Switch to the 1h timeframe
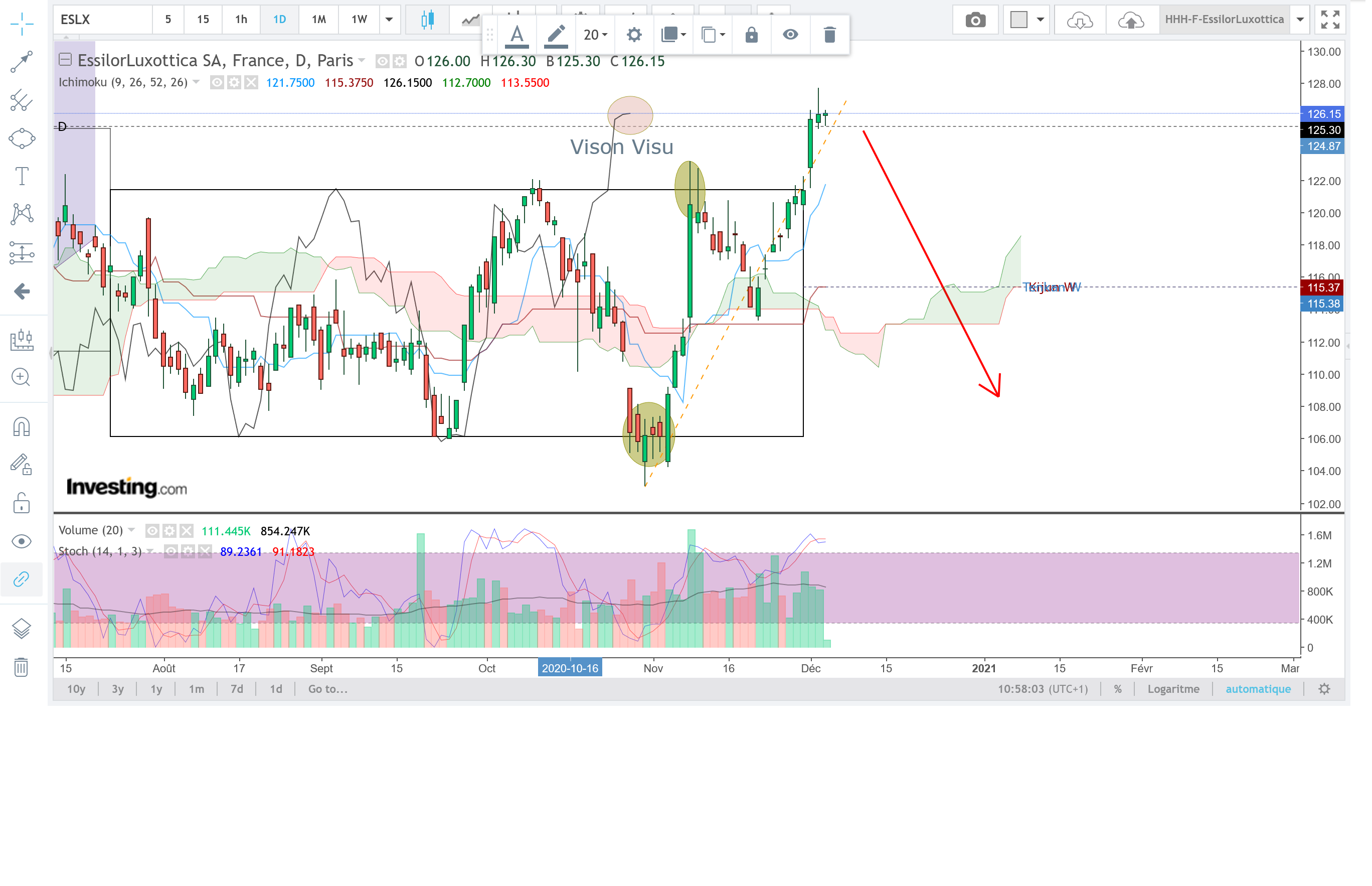Screen dimensions: 1372x886 click(241, 20)
